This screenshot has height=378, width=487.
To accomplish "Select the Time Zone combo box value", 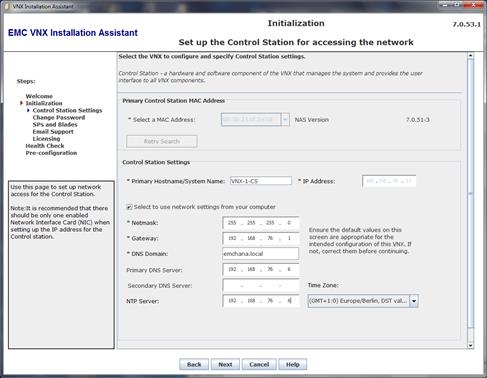I will coord(359,301).
